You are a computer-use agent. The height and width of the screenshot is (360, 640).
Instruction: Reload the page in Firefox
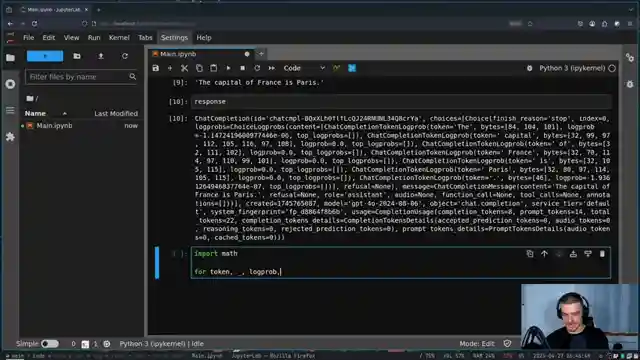tap(35, 24)
